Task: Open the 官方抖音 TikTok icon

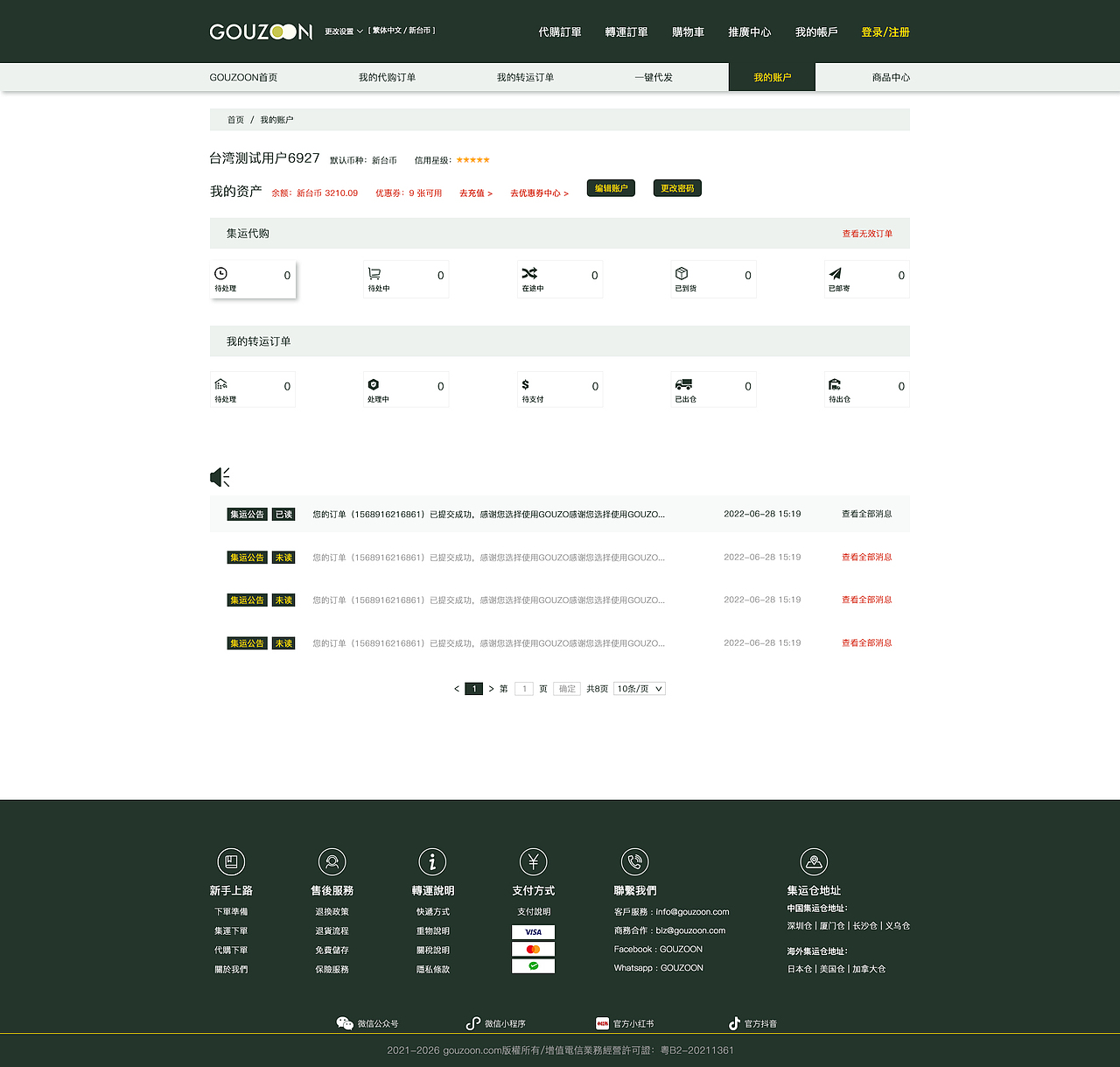Action: point(734,1023)
